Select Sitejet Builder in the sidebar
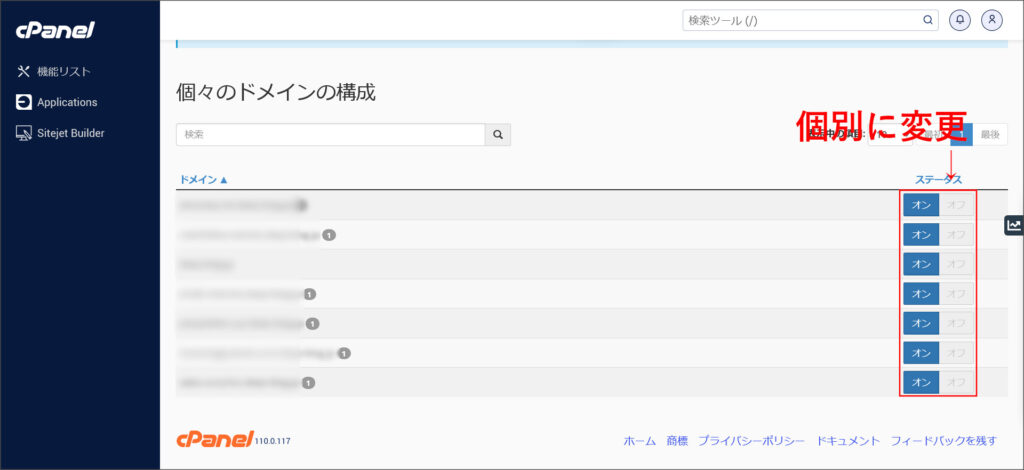1024x470 pixels. [x=71, y=133]
